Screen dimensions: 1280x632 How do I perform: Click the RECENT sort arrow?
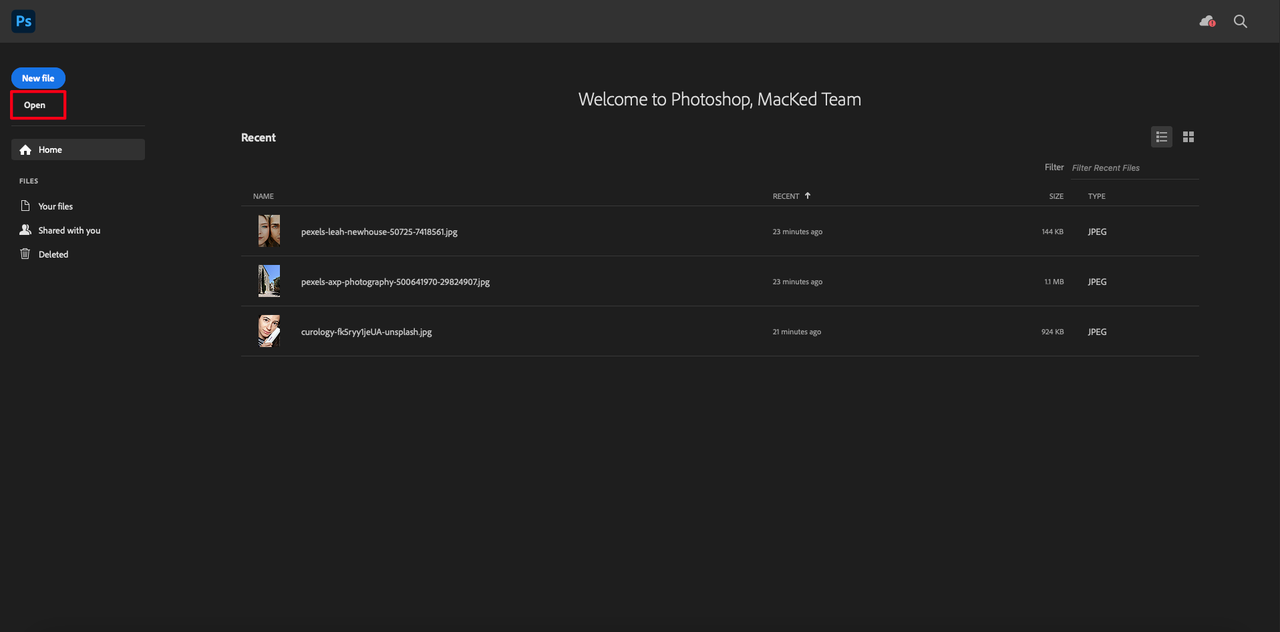pos(808,196)
